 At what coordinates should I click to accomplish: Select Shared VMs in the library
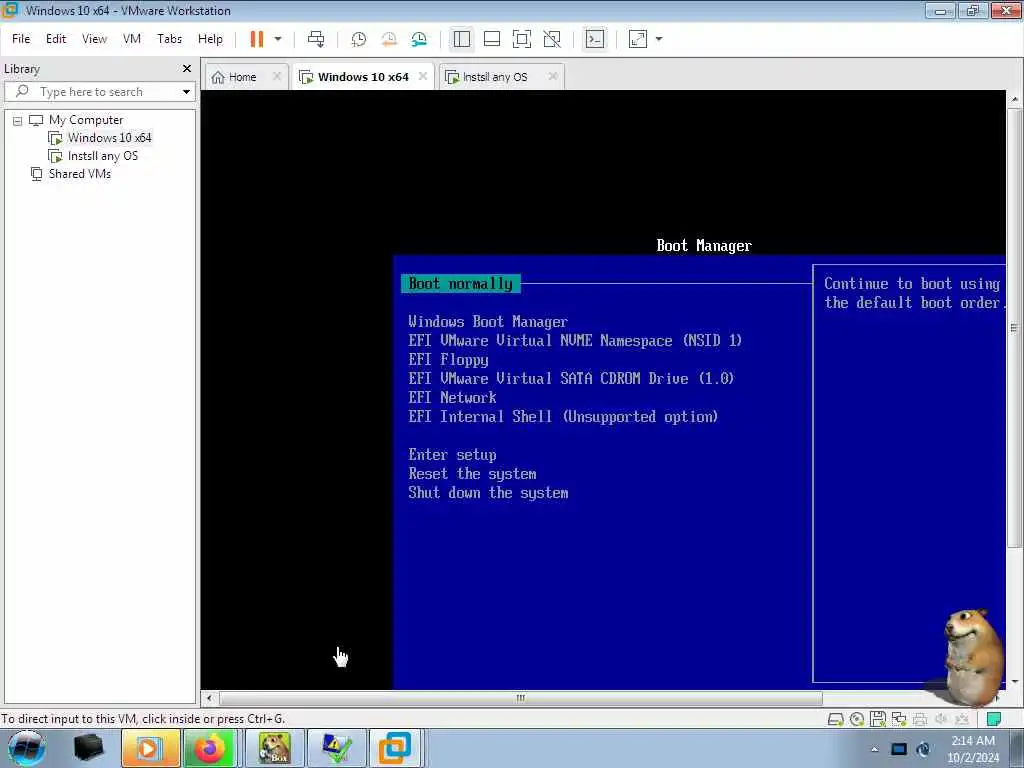[x=79, y=174]
